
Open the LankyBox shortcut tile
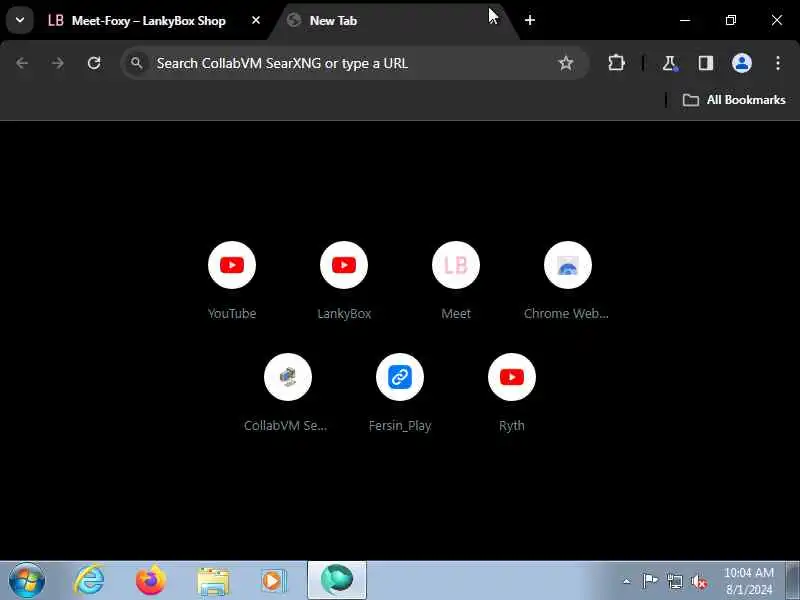click(344, 280)
